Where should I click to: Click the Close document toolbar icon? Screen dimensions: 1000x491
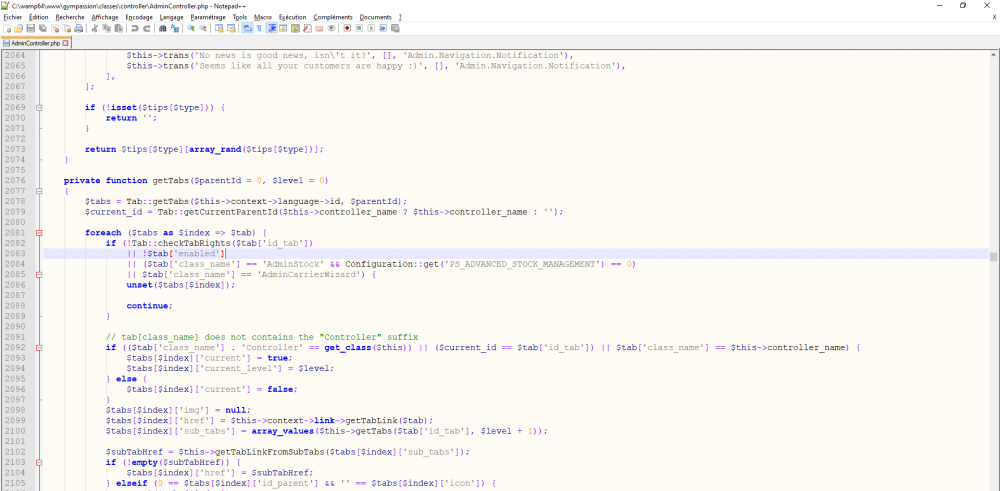pos(55,28)
